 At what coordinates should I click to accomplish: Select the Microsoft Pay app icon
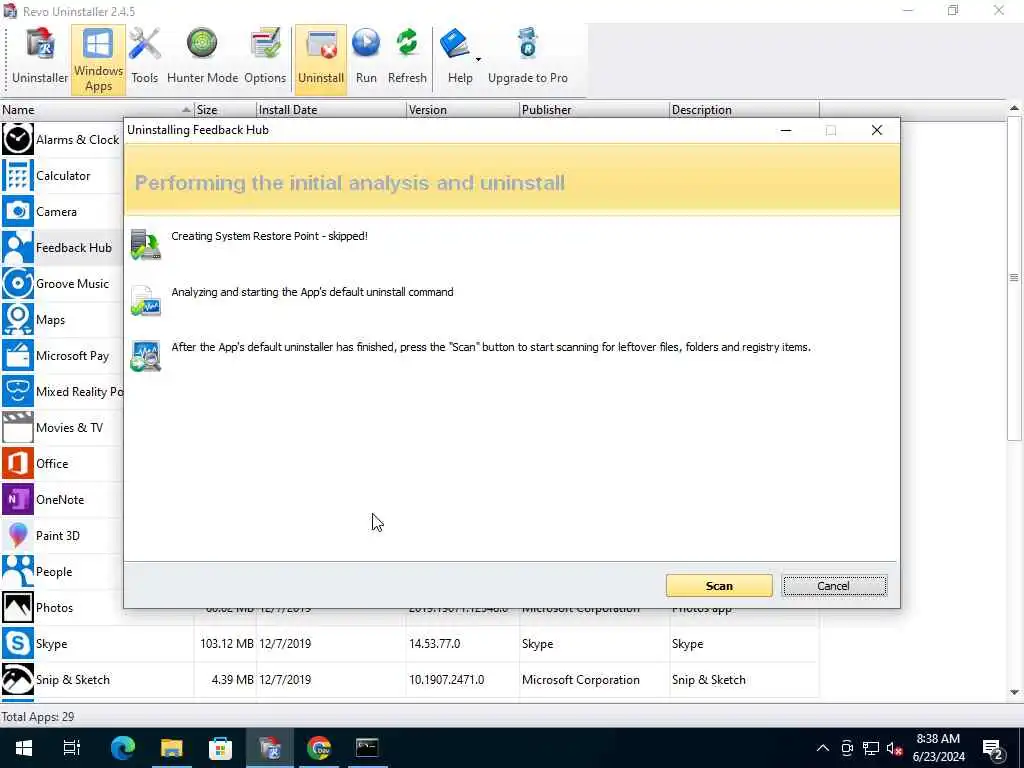tap(18, 355)
